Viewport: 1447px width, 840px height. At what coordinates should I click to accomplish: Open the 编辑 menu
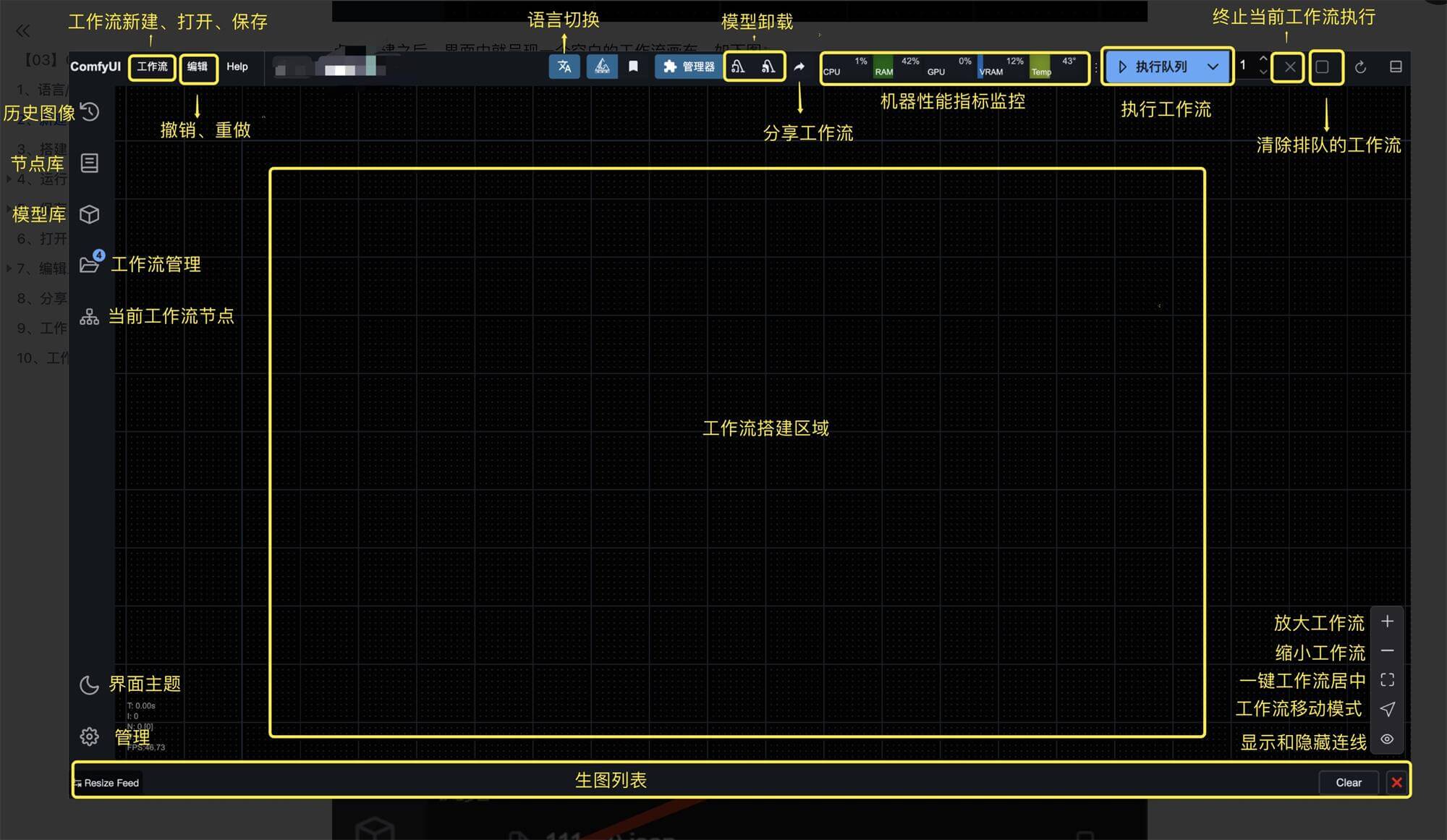[198, 67]
